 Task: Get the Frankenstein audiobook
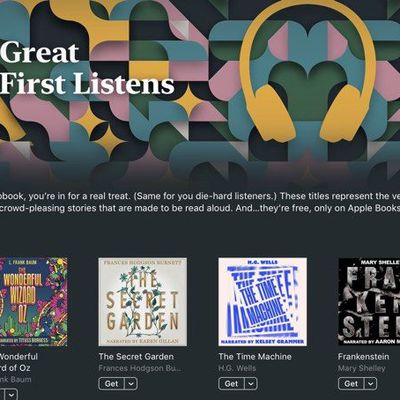point(351,384)
